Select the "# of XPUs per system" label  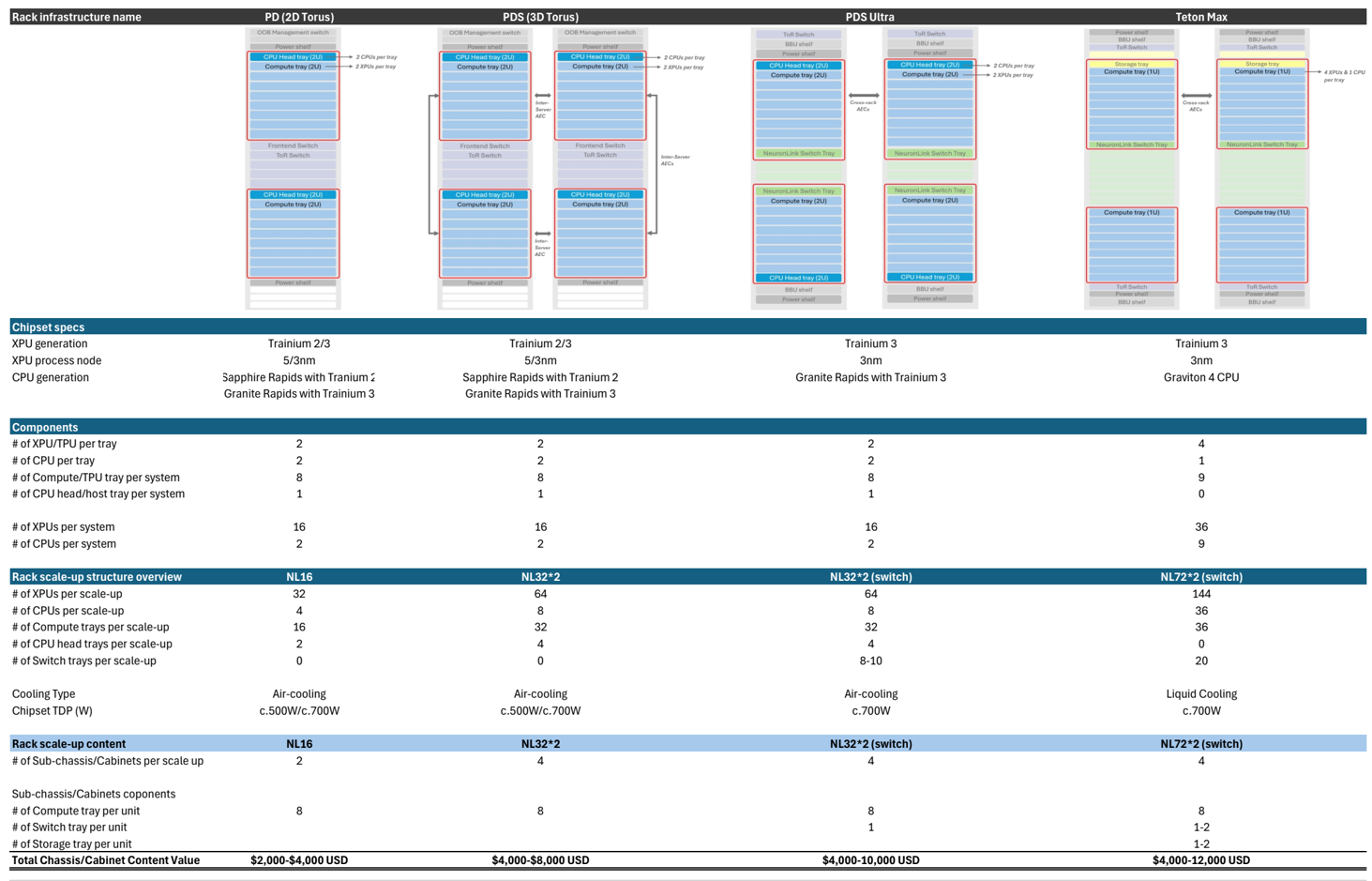(x=64, y=527)
